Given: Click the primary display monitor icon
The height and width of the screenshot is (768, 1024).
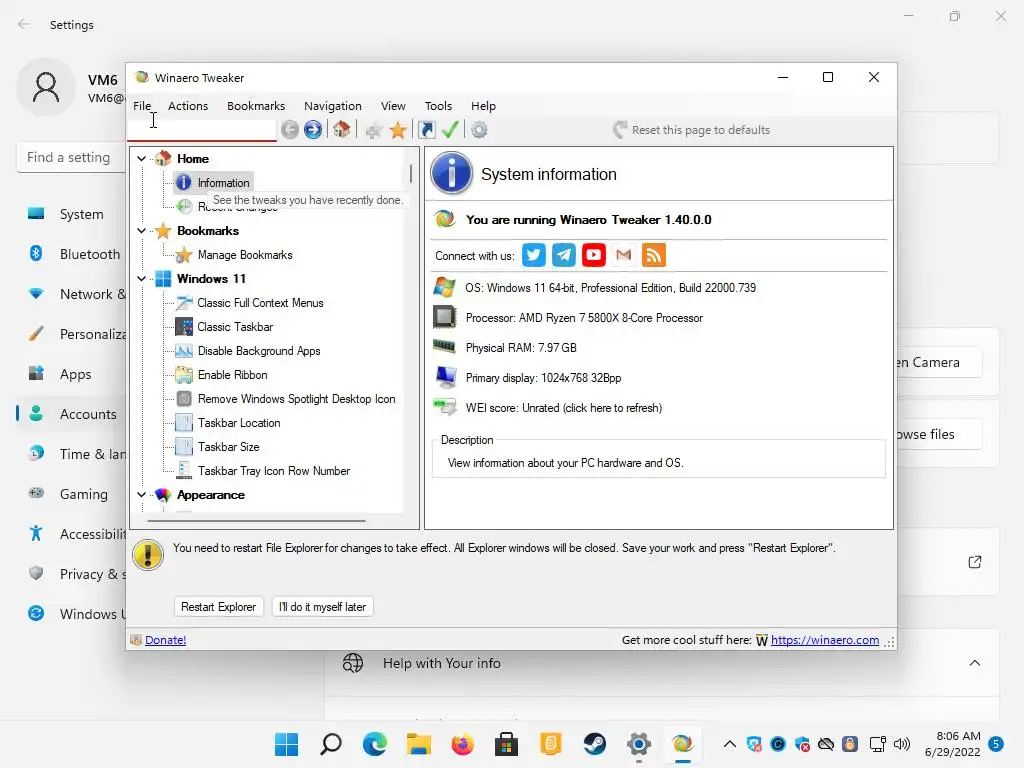Looking at the screenshot, I should (x=445, y=377).
